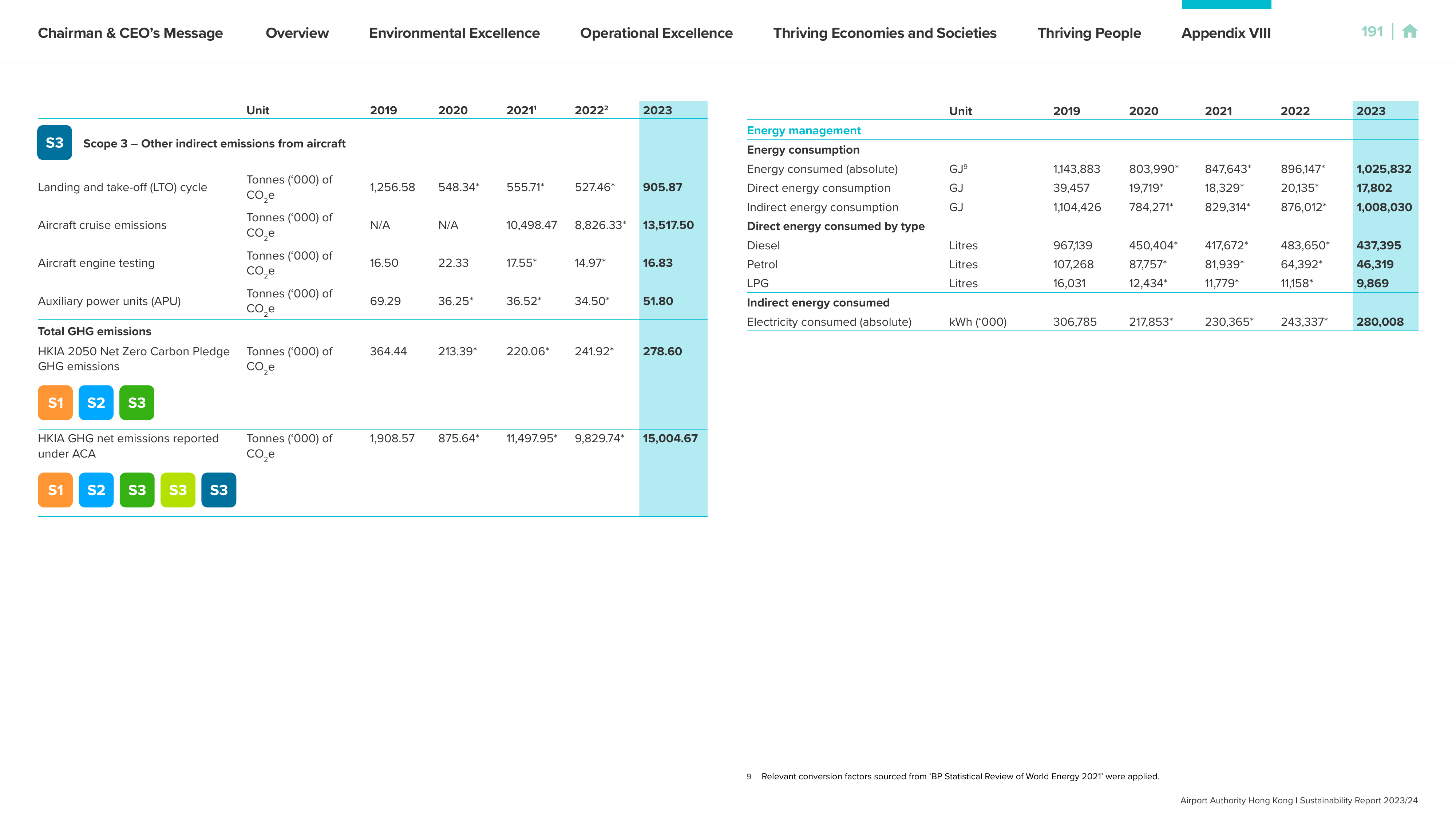Select the Appendix VIII tab
Viewport: 1456px width, 819px height.
pos(1226,33)
